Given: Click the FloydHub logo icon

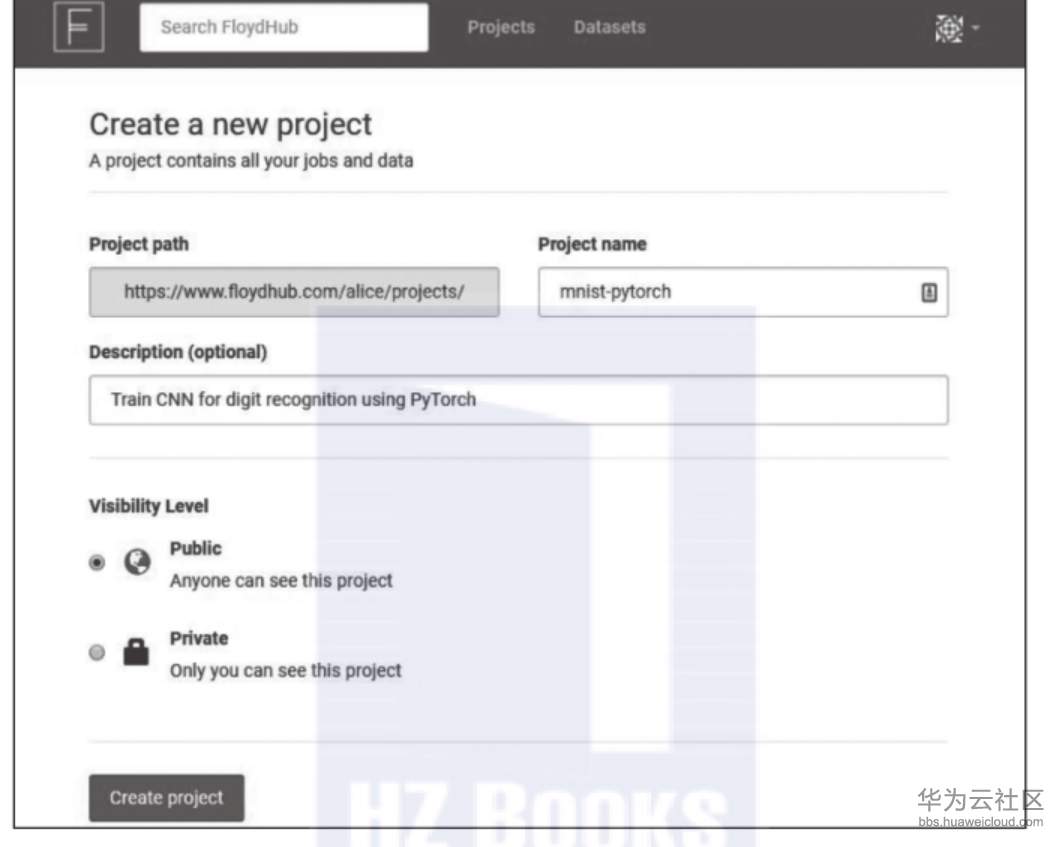Looking at the screenshot, I should click(x=79, y=26).
